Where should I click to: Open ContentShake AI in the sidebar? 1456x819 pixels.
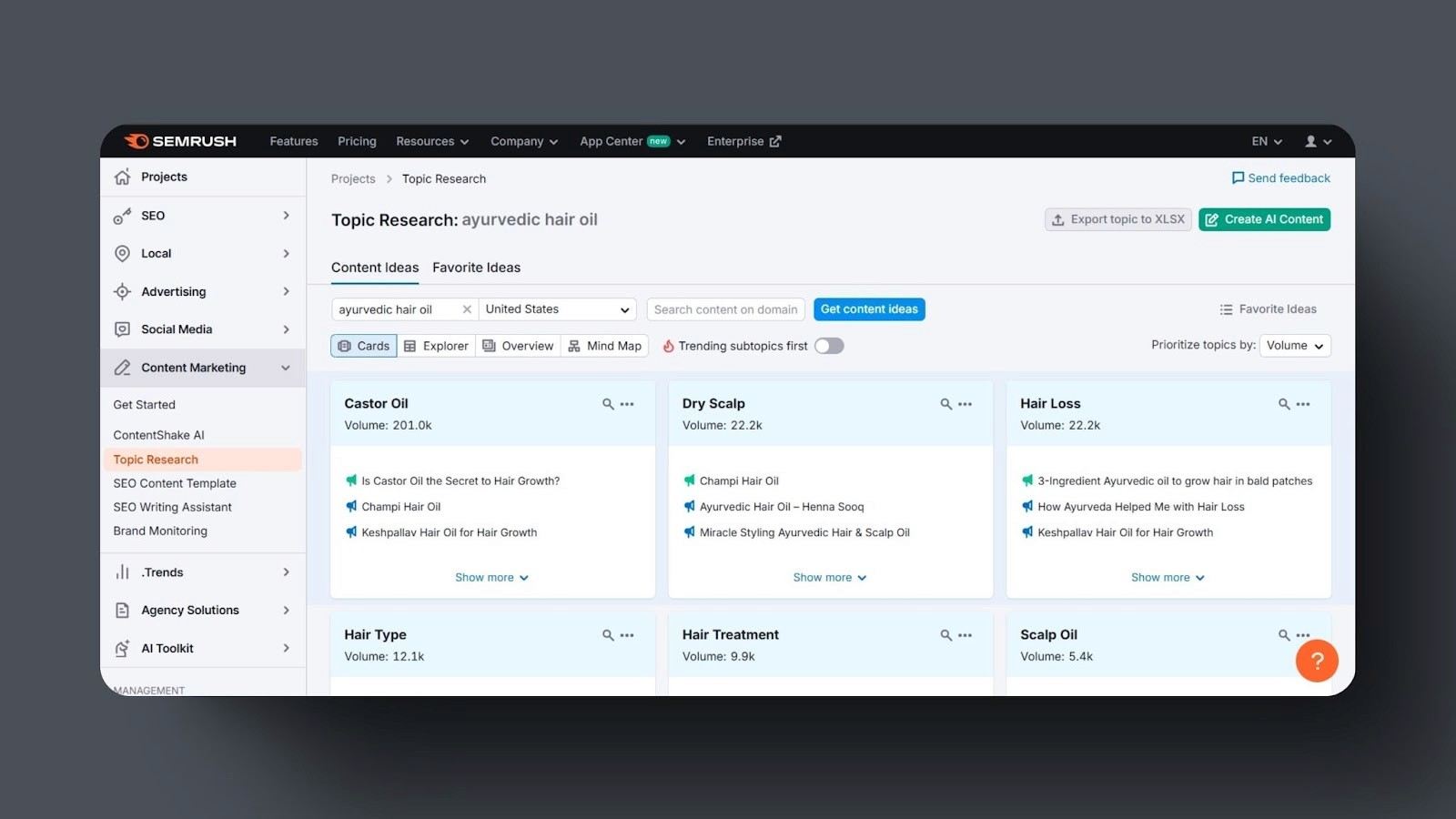[159, 435]
